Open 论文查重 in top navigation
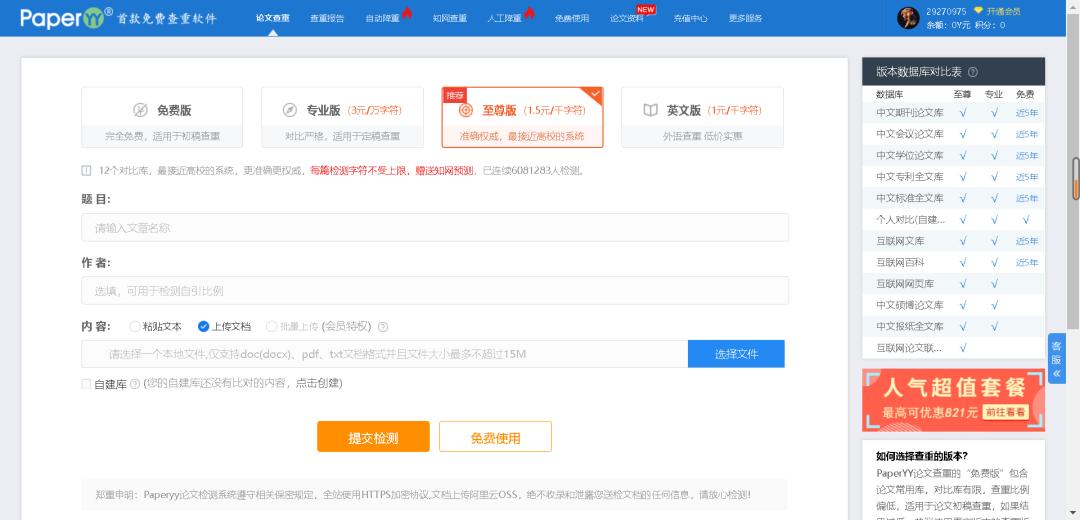 tap(273, 19)
